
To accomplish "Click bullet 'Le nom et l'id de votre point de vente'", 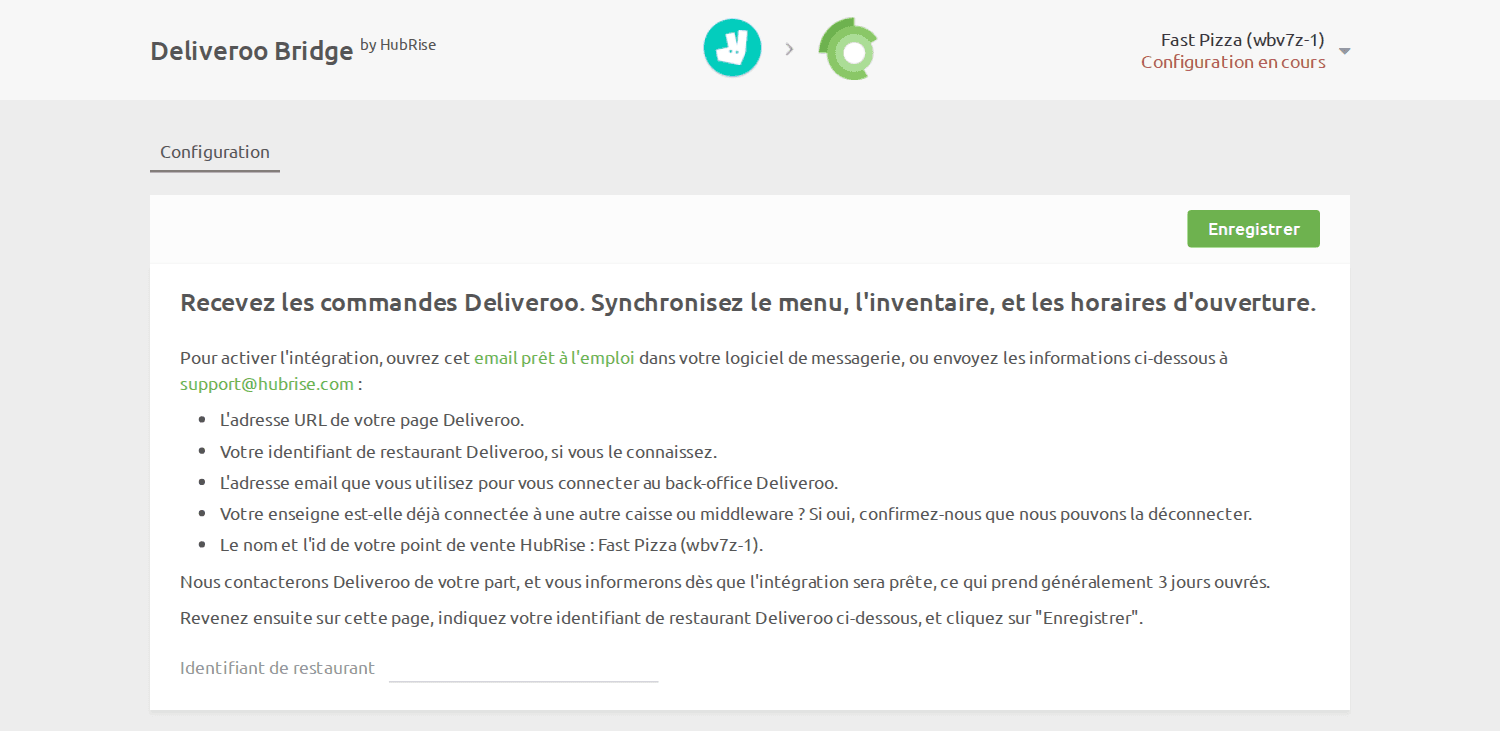I will [492, 546].
